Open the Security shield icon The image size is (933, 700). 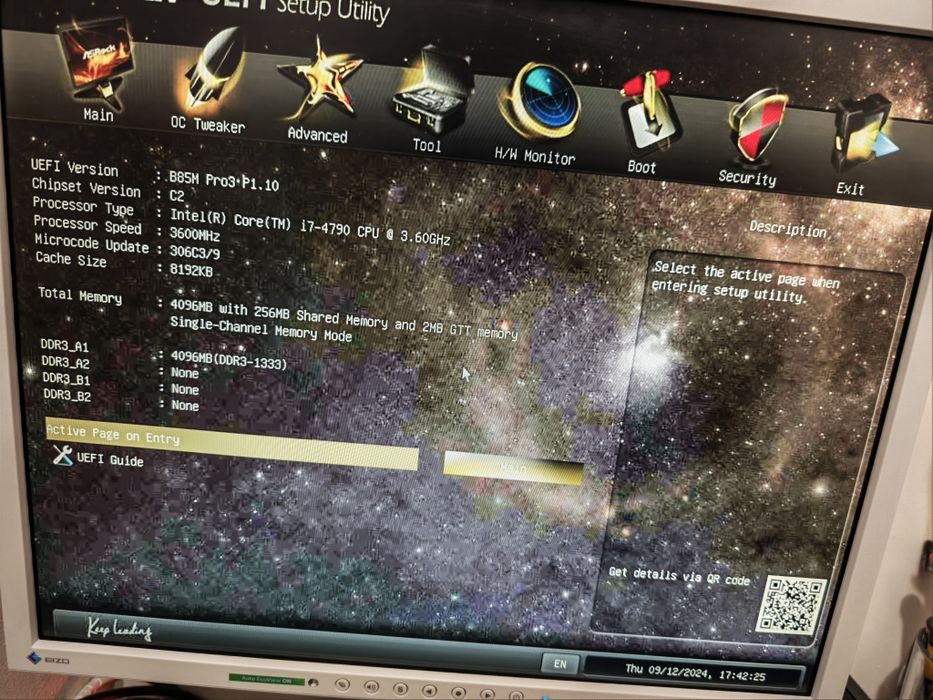tap(756, 126)
